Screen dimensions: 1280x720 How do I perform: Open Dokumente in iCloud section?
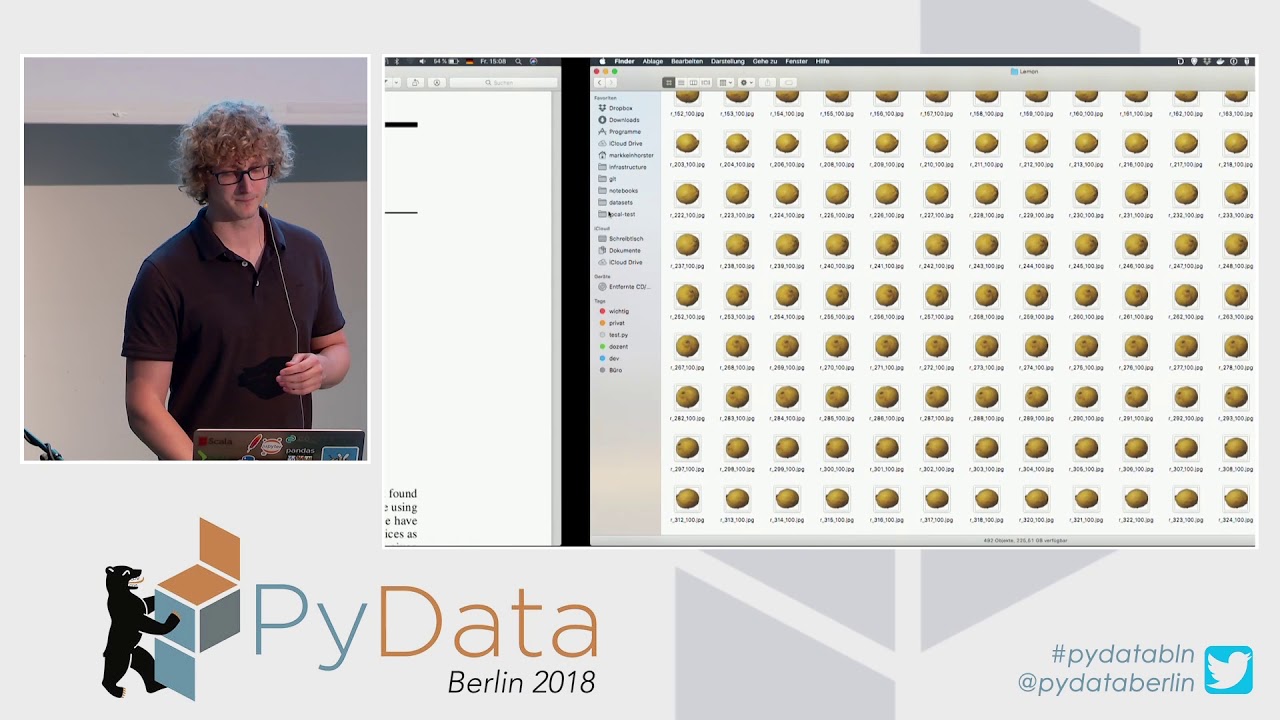pos(624,250)
